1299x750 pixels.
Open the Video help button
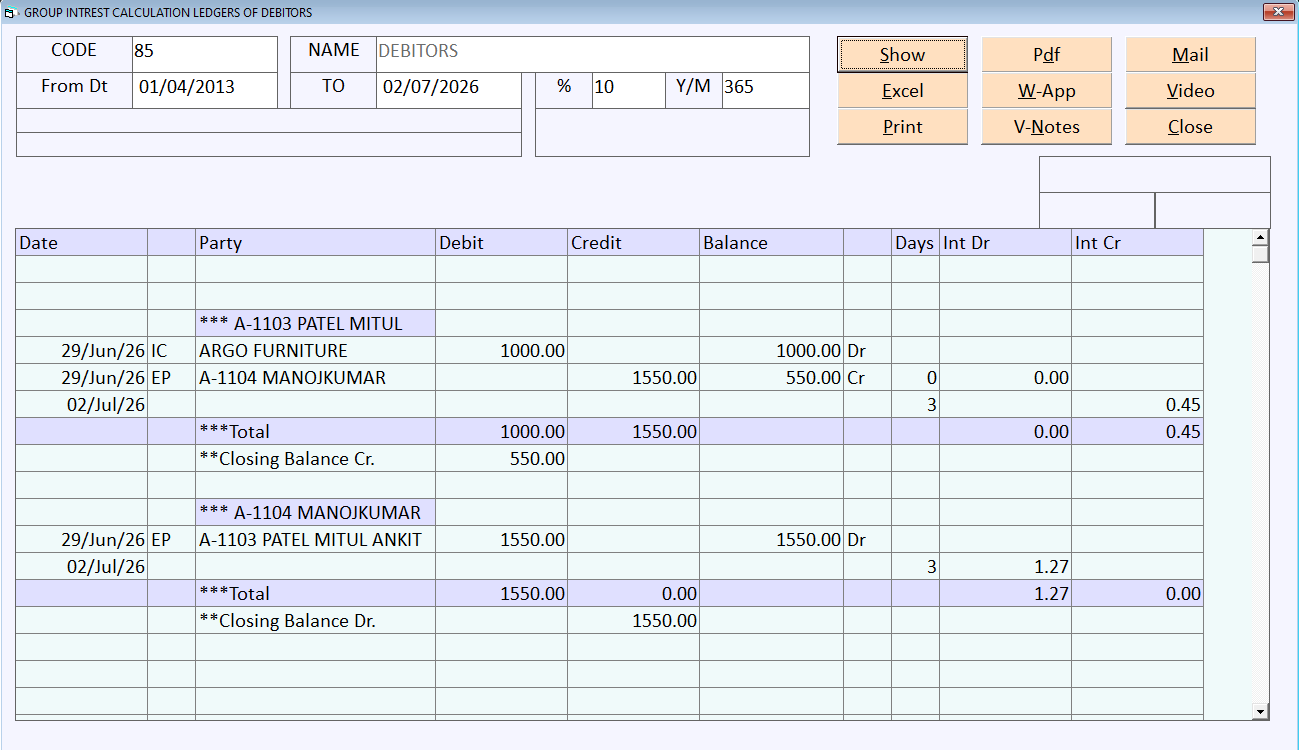(1190, 91)
